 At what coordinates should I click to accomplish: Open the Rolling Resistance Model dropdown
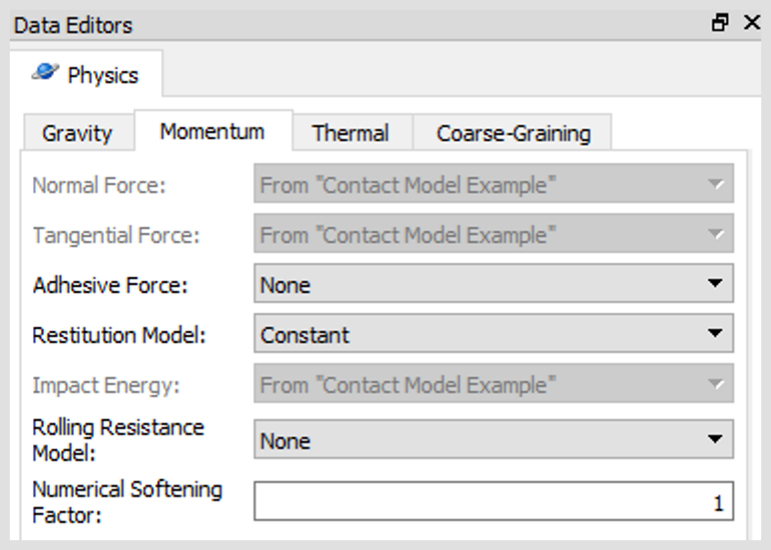[x=494, y=439]
